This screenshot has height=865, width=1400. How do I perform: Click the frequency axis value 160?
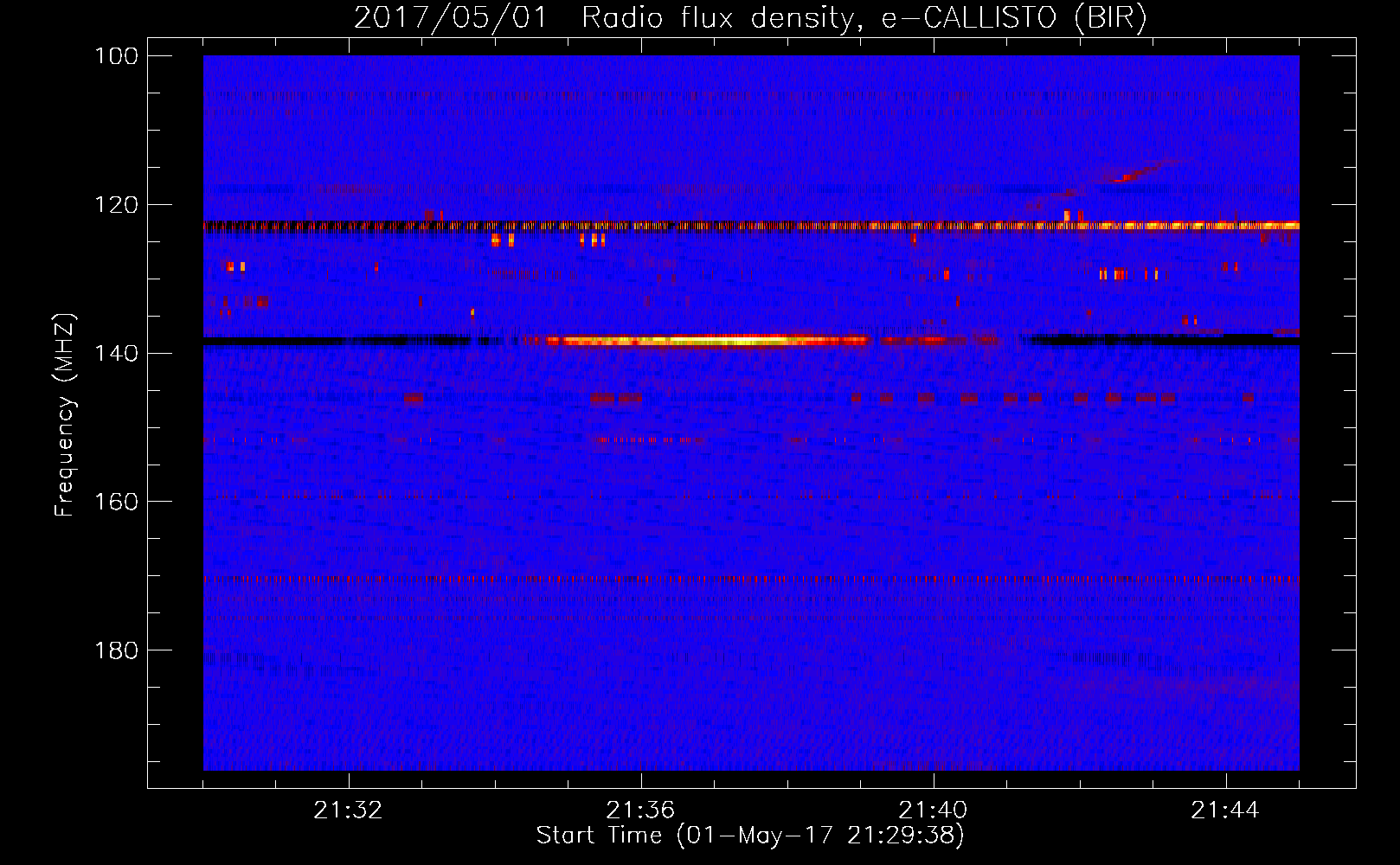116,502
